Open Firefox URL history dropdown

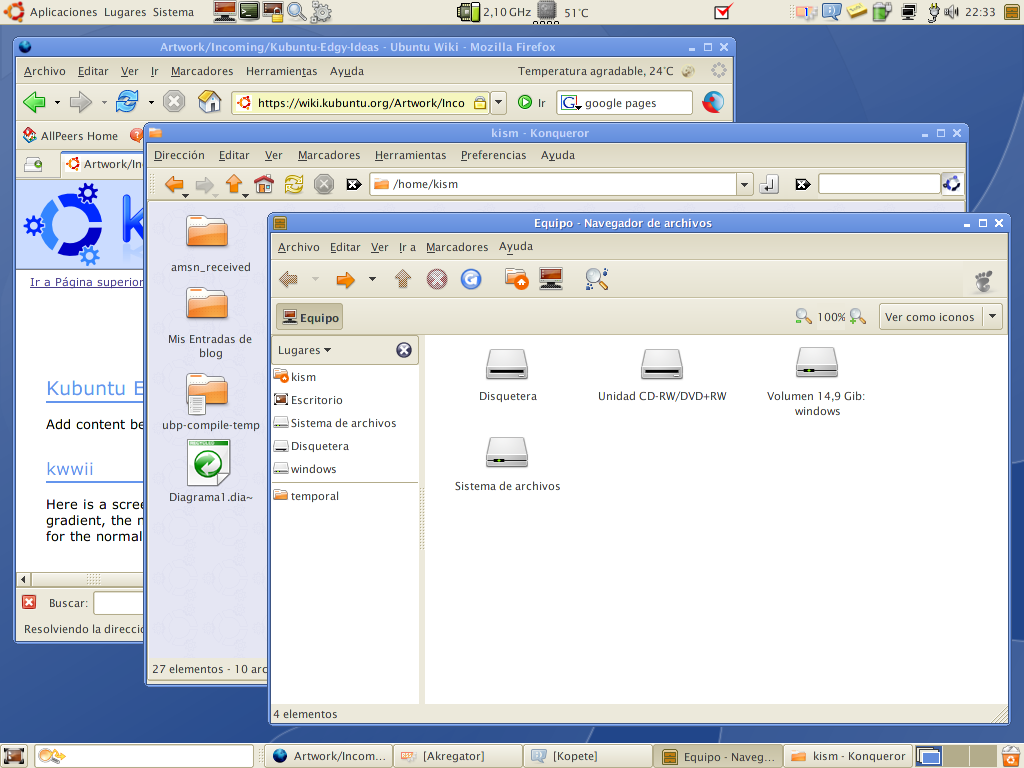point(498,103)
